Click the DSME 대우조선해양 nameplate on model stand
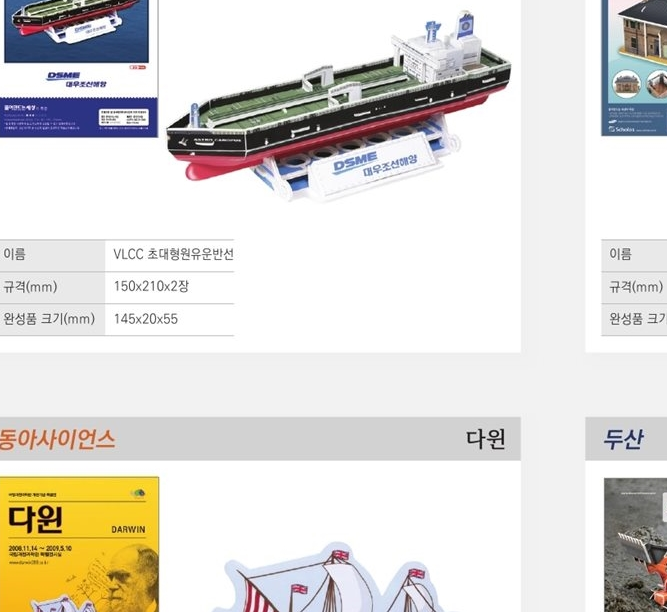Screen dimensions: 667x612 point(373,164)
